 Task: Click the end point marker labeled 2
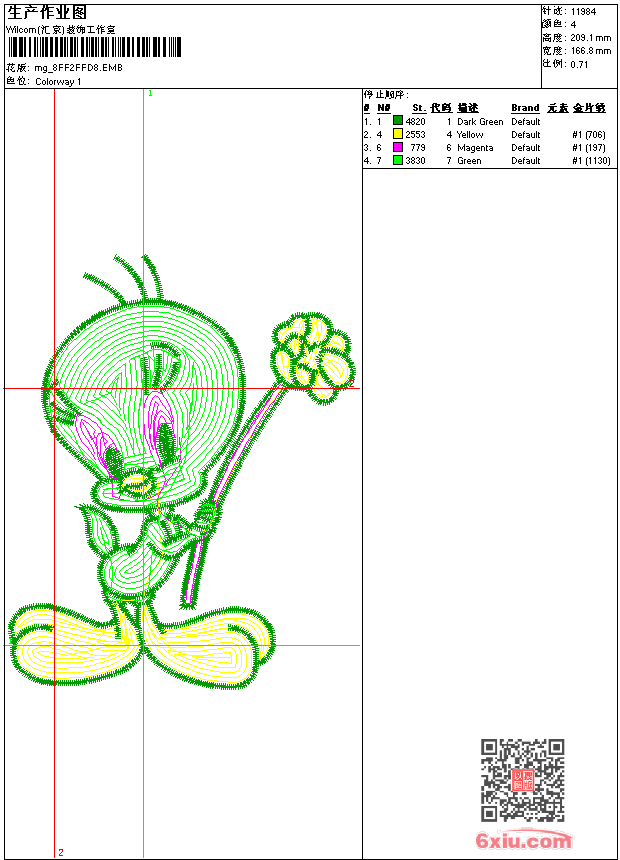click(x=60, y=852)
